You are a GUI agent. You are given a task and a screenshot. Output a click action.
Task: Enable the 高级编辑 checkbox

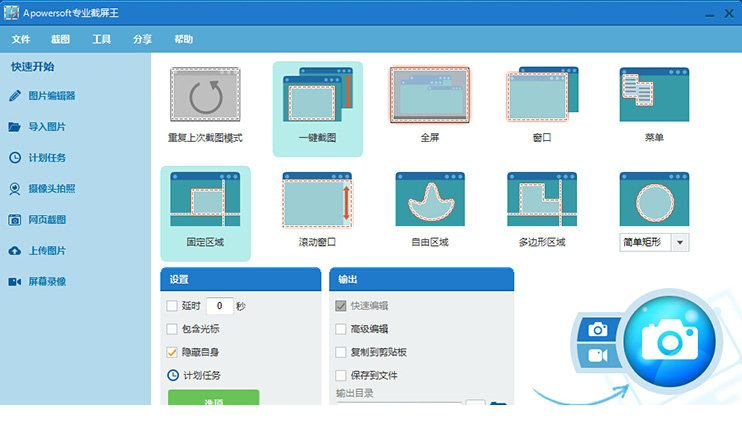[341, 329]
